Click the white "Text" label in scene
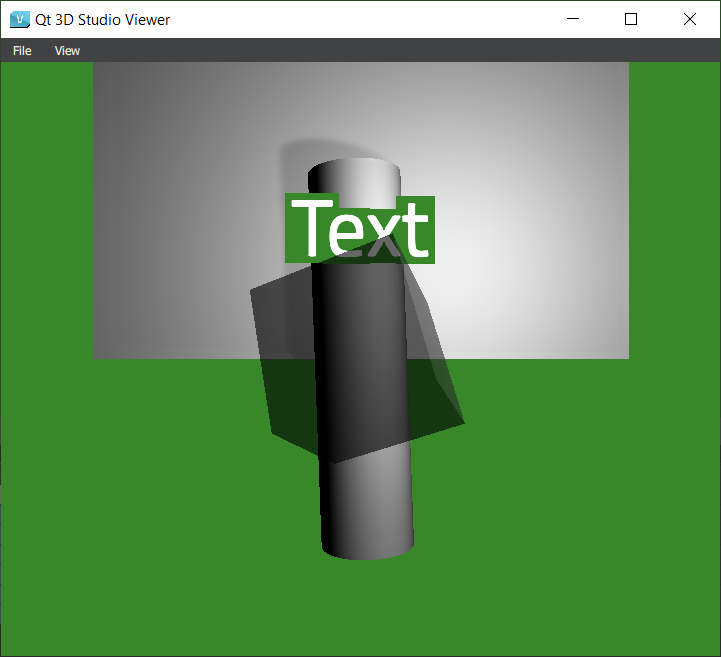721x657 pixels. click(x=360, y=230)
